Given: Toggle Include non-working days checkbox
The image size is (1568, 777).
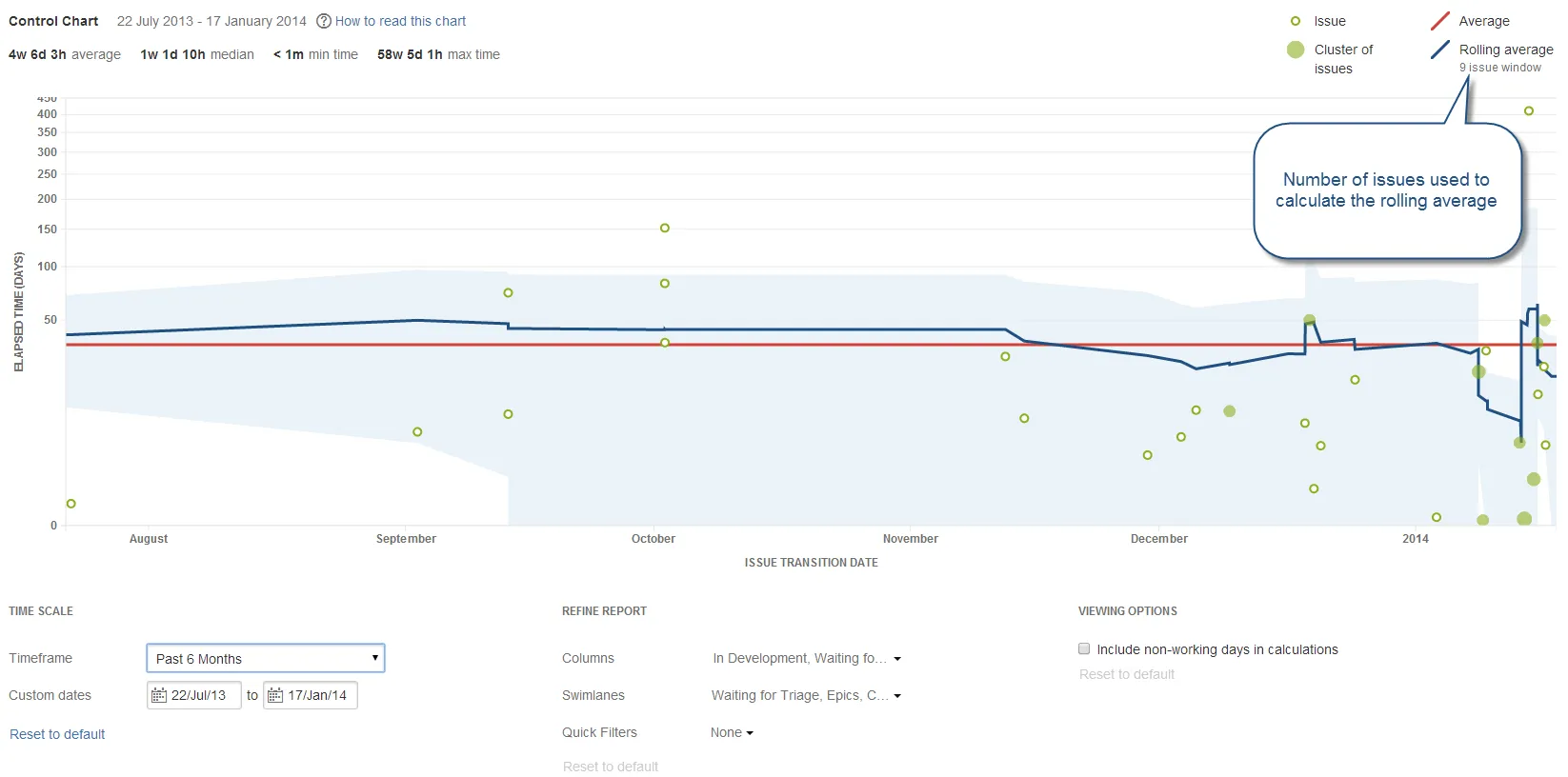Looking at the screenshot, I should [1084, 648].
